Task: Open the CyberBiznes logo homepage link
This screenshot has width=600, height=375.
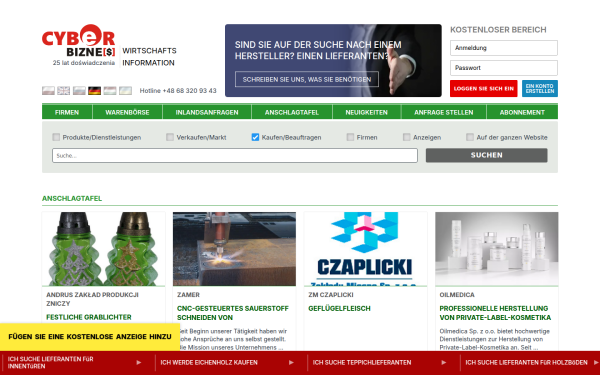Action: point(78,45)
